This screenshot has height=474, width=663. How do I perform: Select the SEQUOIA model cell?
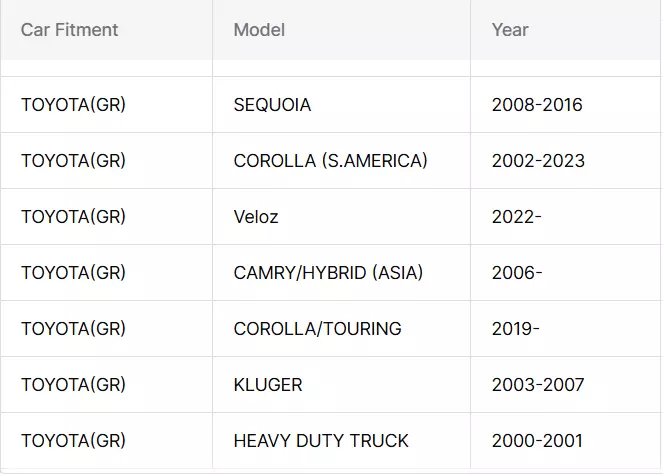click(x=341, y=105)
